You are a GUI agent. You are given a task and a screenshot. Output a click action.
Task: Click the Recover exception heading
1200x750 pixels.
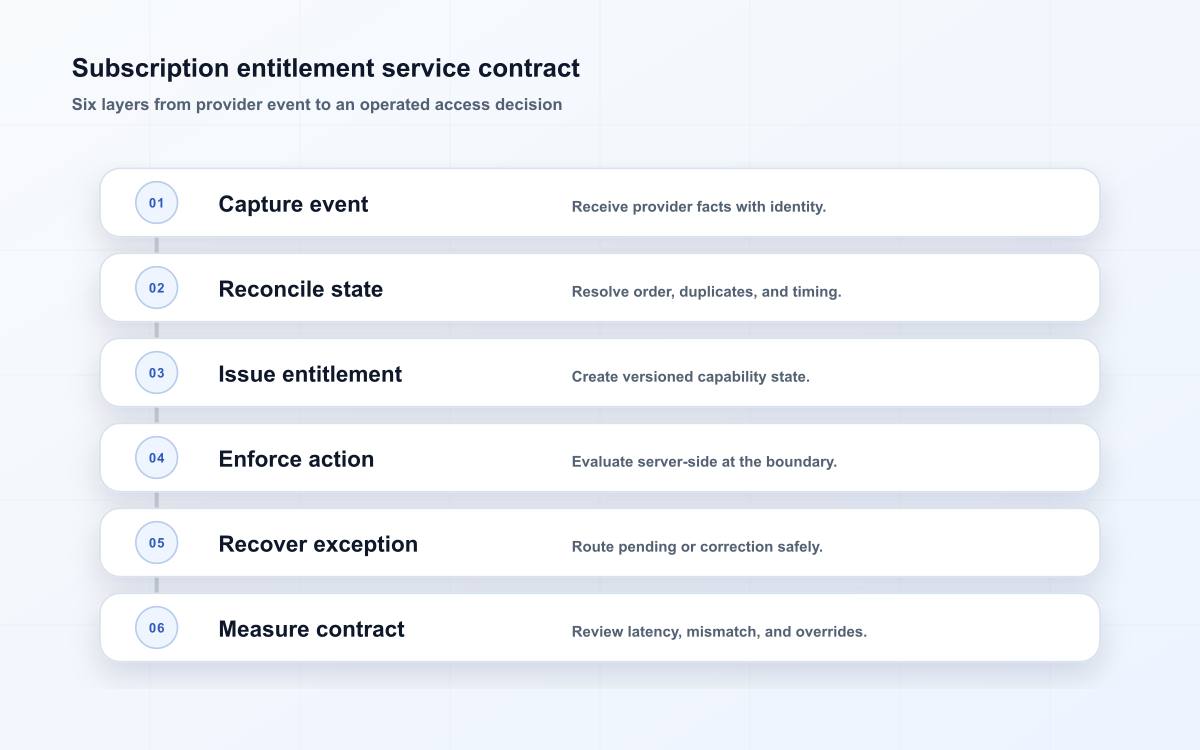tap(318, 544)
